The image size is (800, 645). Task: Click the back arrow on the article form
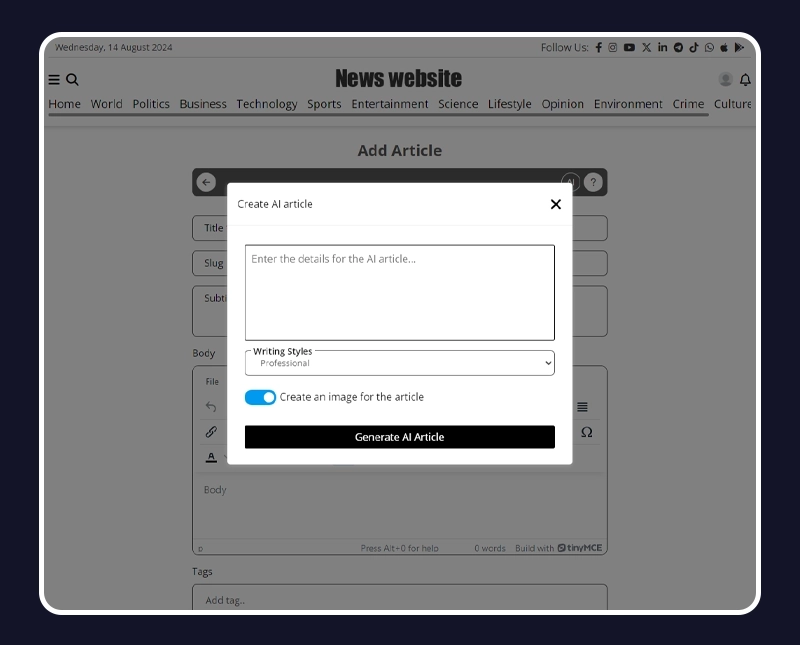pos(206,182)
